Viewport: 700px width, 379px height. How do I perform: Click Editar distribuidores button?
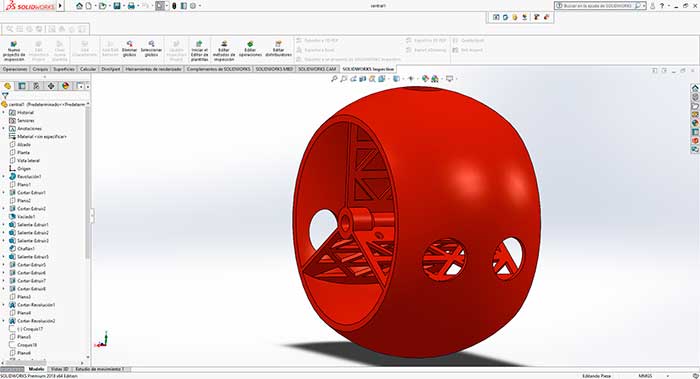[278, 49]
